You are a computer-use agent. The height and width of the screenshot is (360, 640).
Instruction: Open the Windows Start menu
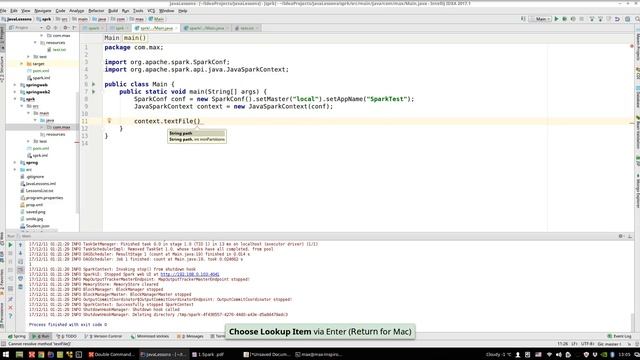point(5,355)
